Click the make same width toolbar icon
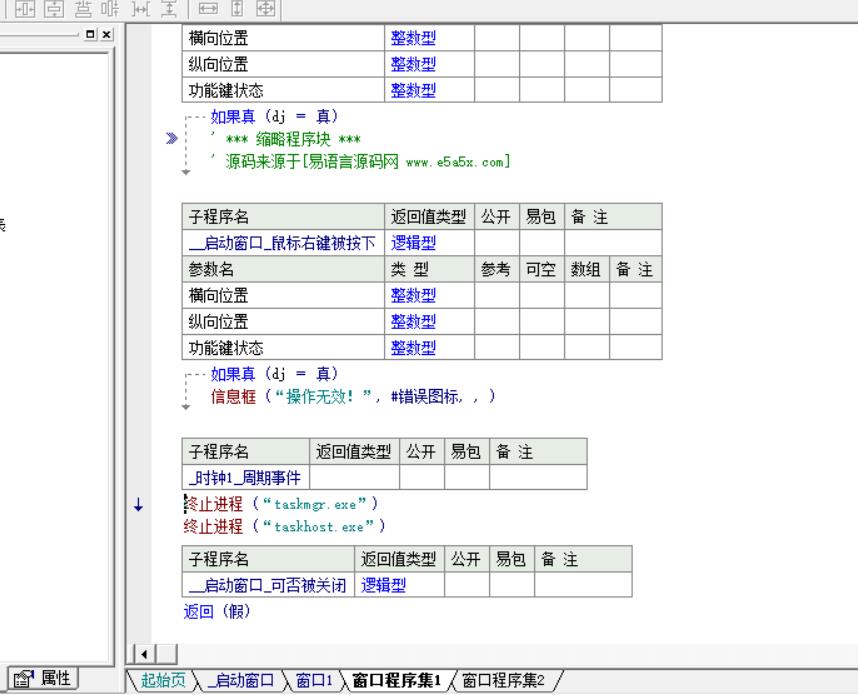 [208, 8]
